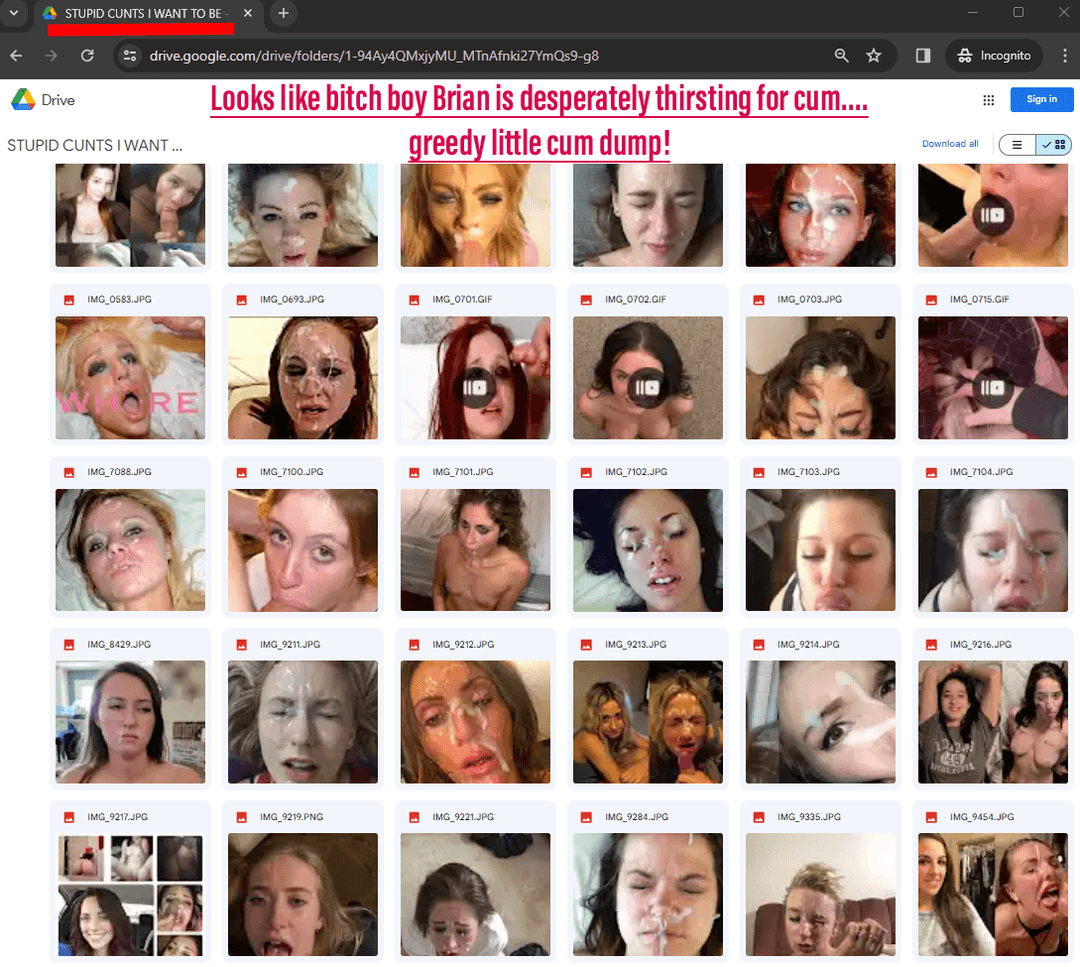Open the Chrome three-dot menu
The image size is (1080, 967).
coord(1062,56)
